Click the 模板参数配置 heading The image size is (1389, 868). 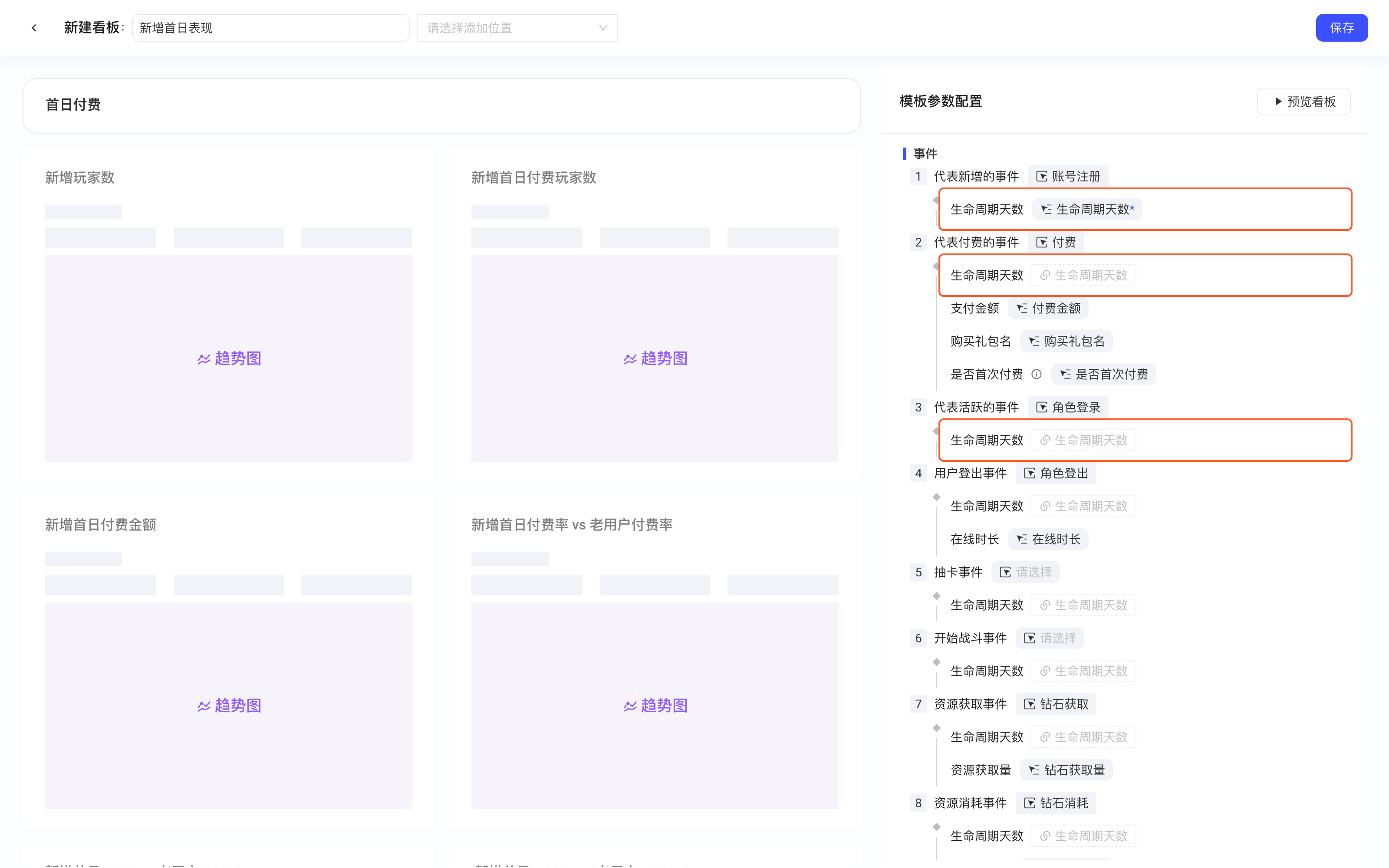(x=941, y=102)
